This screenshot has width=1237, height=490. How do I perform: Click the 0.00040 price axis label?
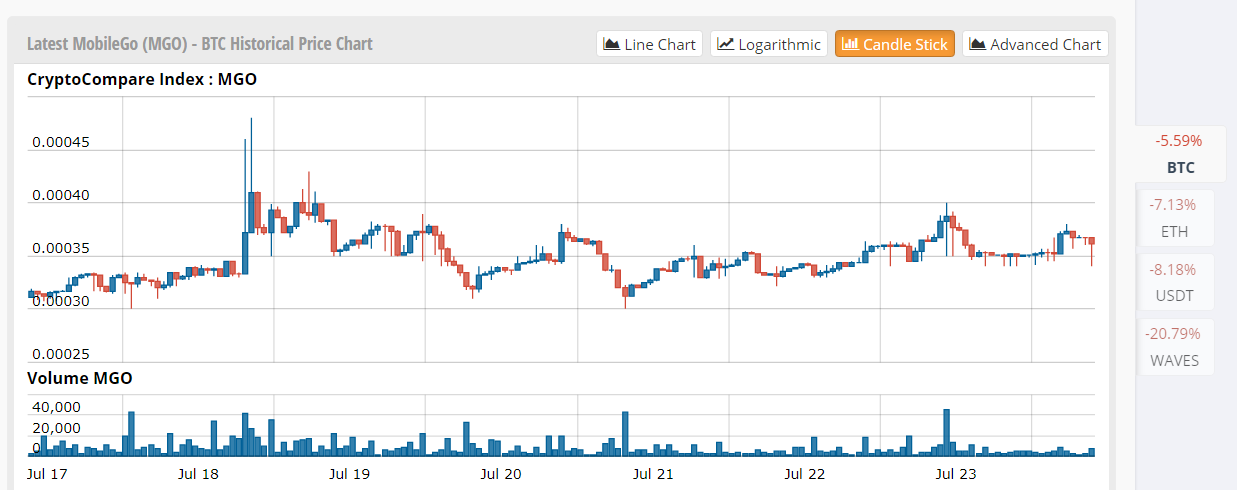(61, 195)
